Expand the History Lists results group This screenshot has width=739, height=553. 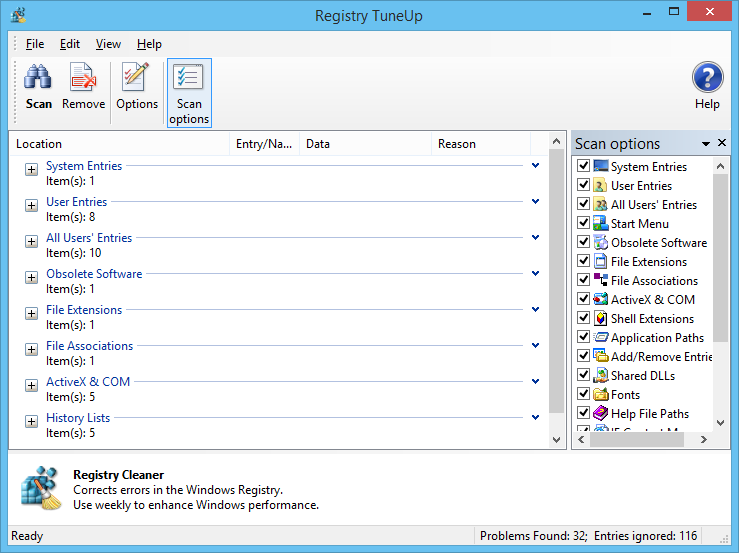point(32,421)
